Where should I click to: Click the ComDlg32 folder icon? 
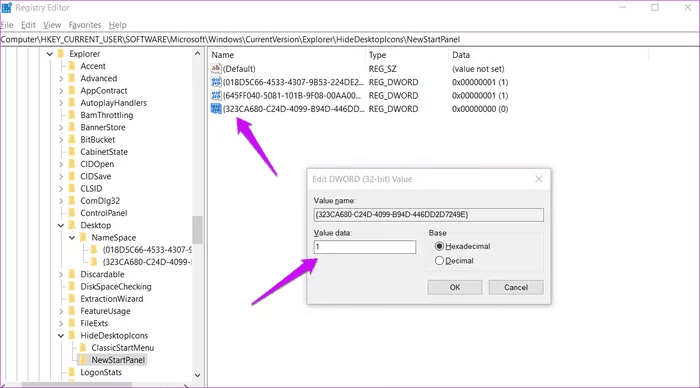point(72,201)
